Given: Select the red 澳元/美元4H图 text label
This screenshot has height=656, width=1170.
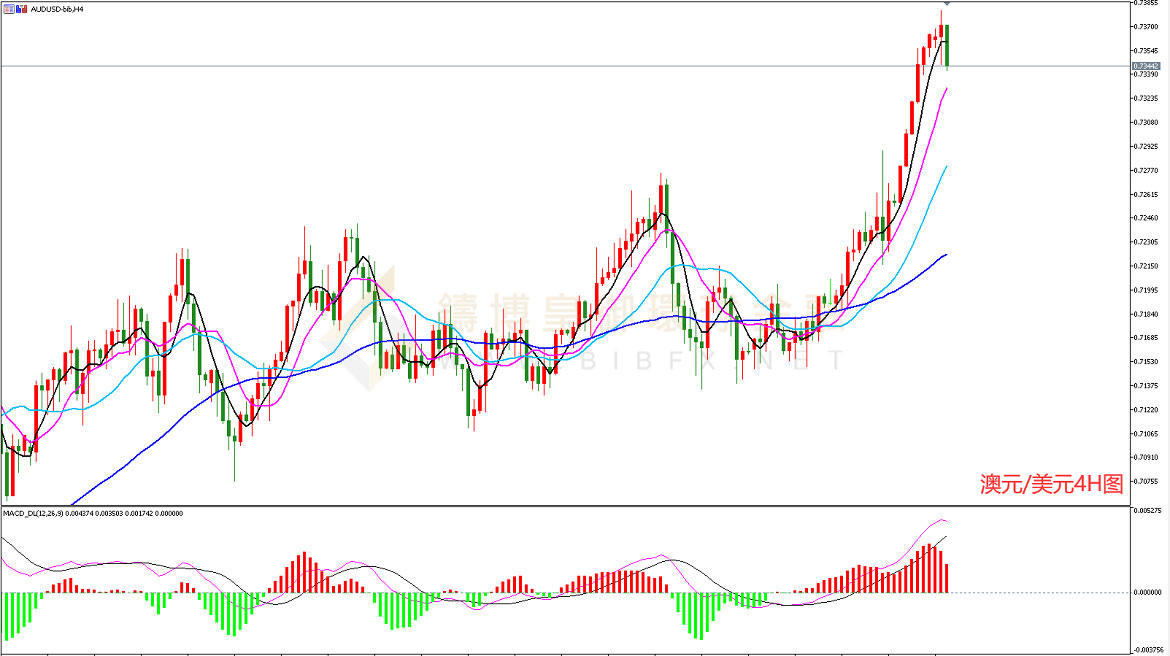Looking at the screenshot, I should tap(1051, 484).
